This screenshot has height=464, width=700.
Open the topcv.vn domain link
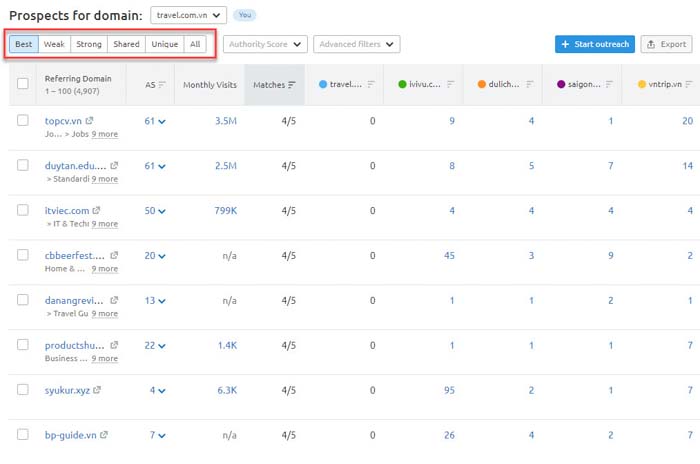point(63,121)
